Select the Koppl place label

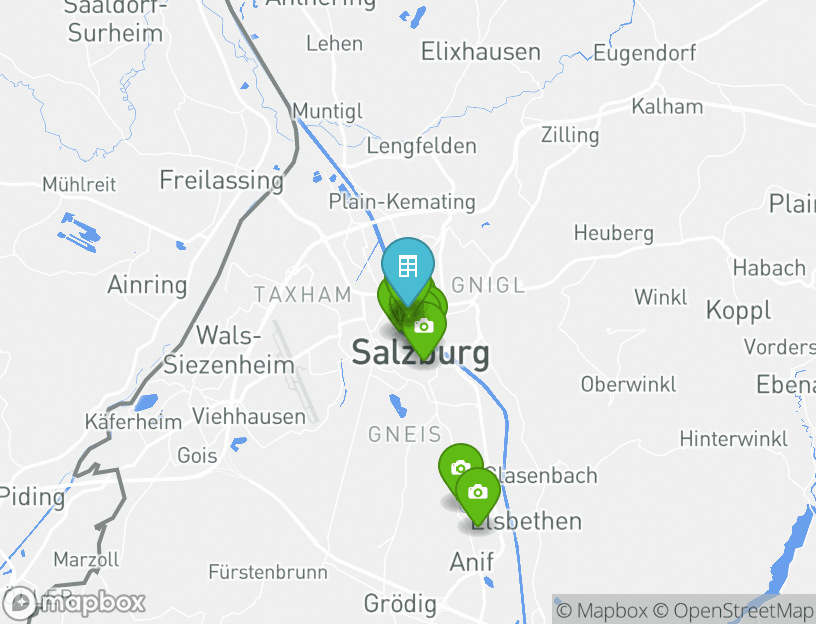tap(738, 311)
